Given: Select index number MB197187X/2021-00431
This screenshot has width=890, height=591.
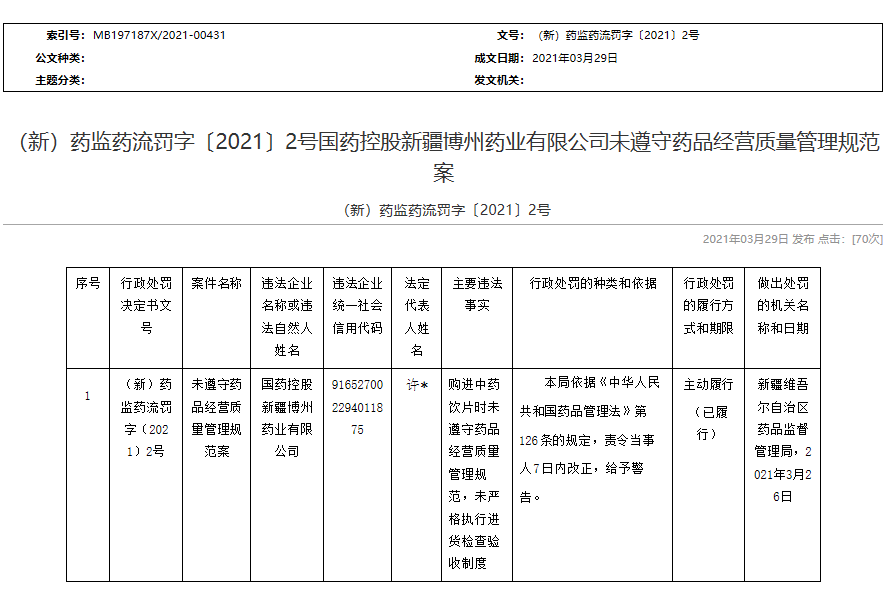Looking at the screenshot, I should [x=159, y=35].
